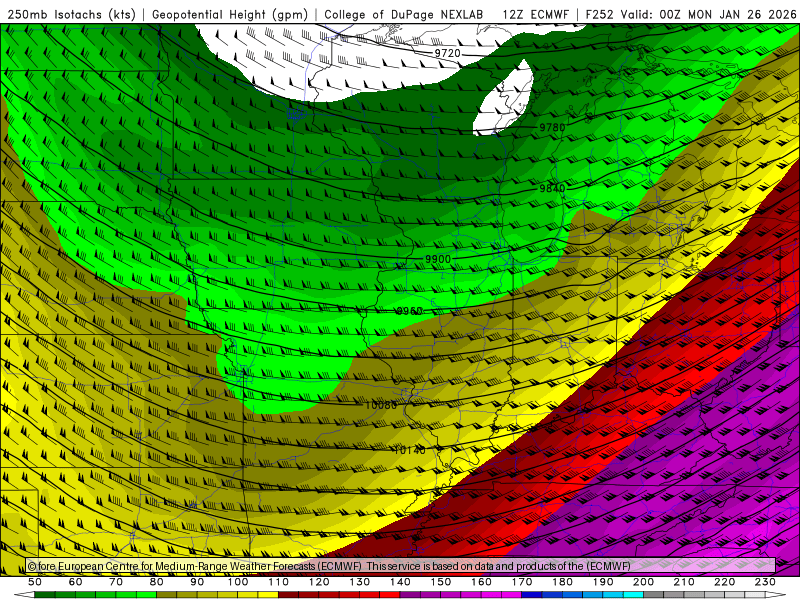Click the 110 value on the color scale

279,582
